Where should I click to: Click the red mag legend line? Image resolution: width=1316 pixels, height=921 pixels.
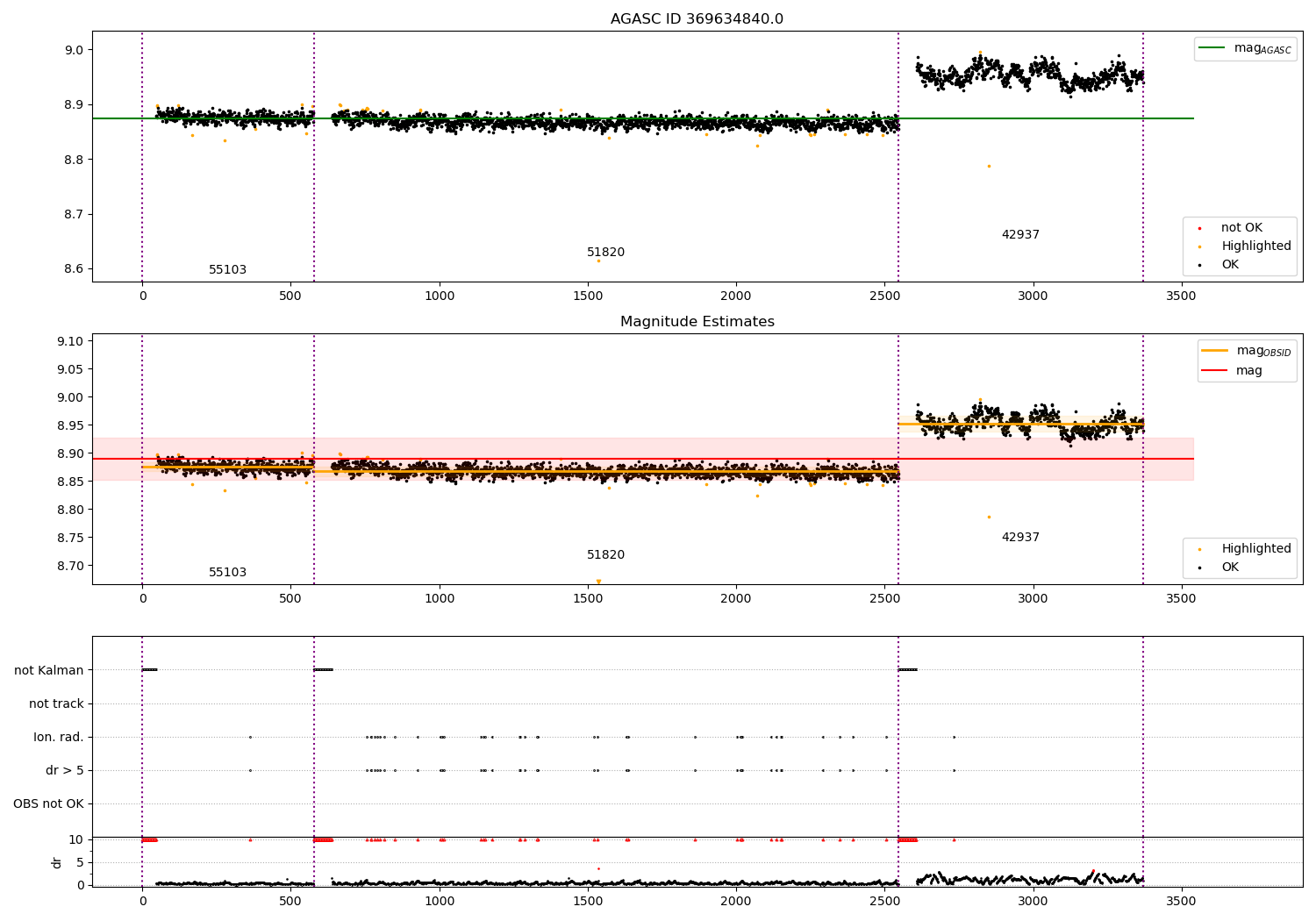1214,371
